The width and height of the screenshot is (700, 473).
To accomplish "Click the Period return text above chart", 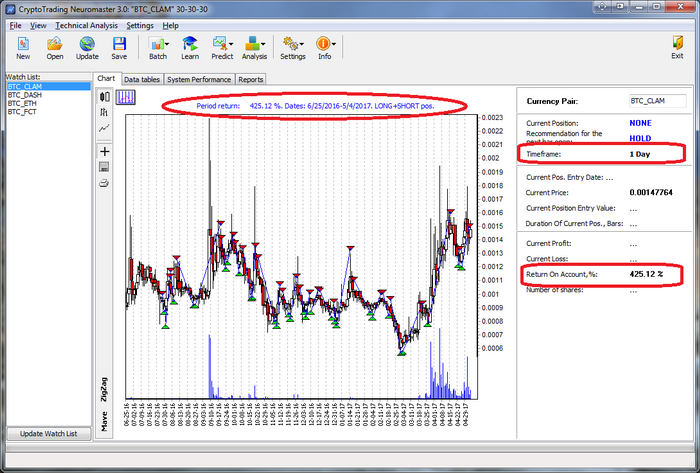I will (x=315, y=106).
